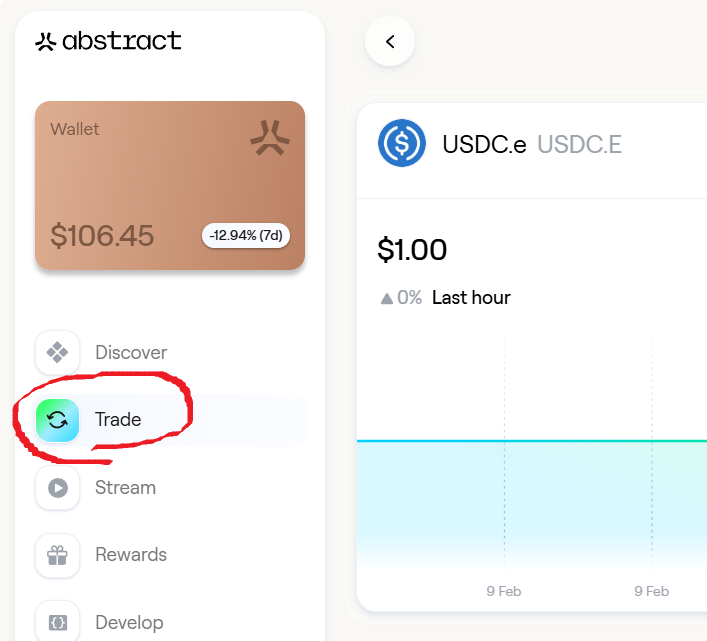
Task: Click the wallet balance $106.45
Action: pyautogui.click(x=102, y=235)
